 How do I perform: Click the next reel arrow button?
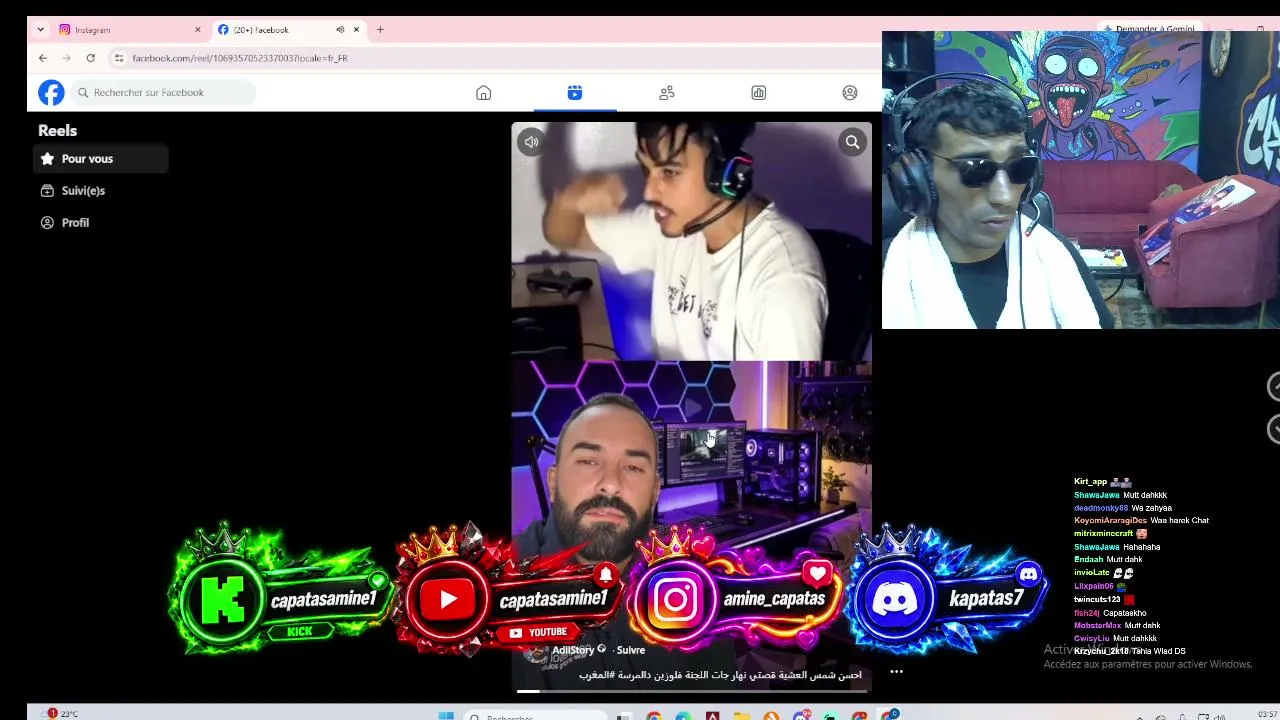[x=1273, y=429]
